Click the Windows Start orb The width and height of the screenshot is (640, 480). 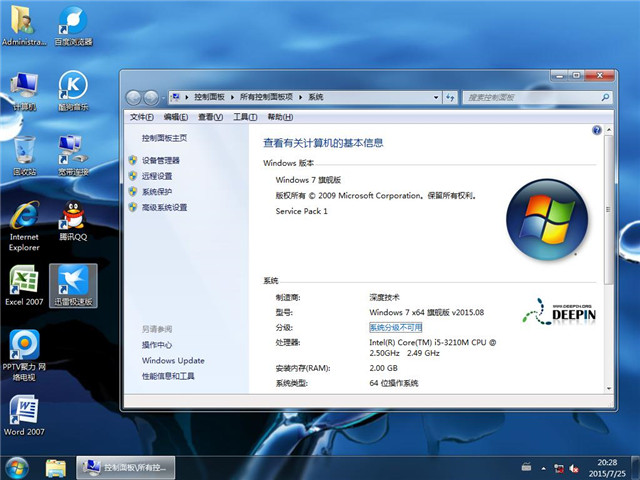(17, 467)
